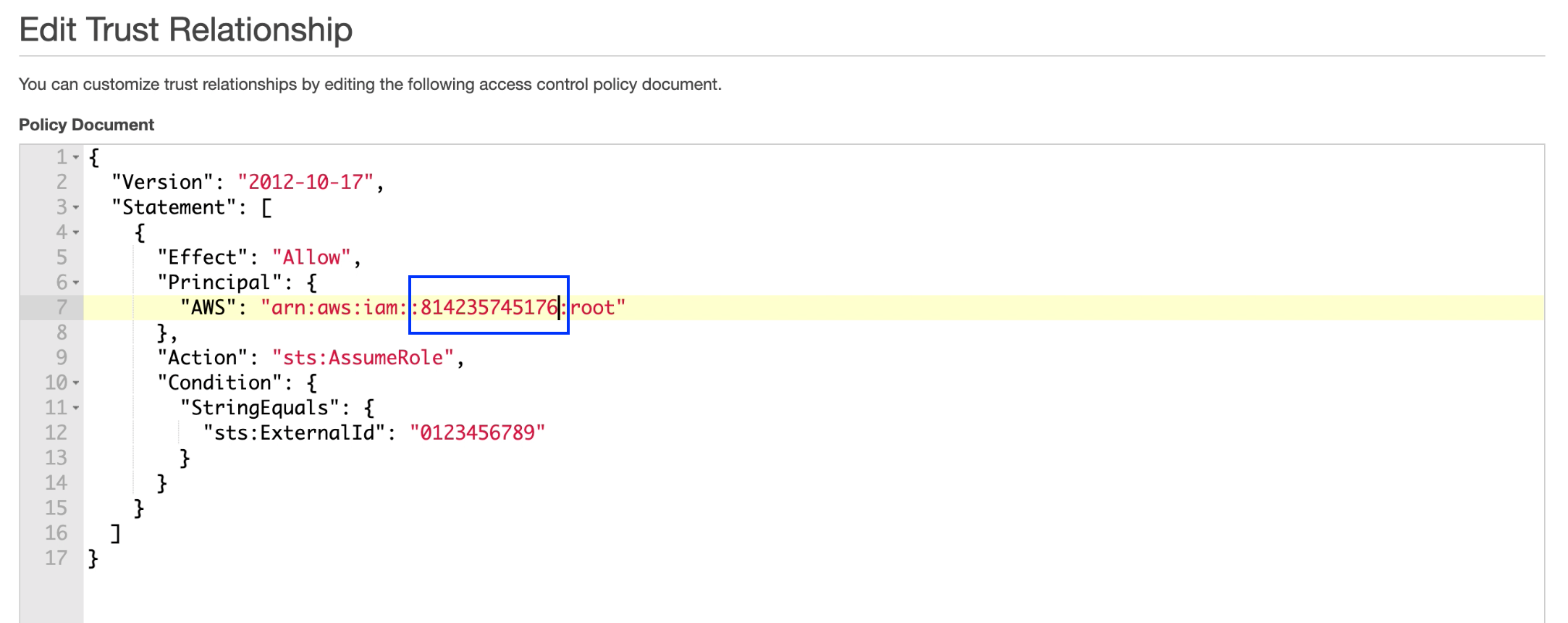
Task: Click the word root in the ARN
Action: pos(592,307)
